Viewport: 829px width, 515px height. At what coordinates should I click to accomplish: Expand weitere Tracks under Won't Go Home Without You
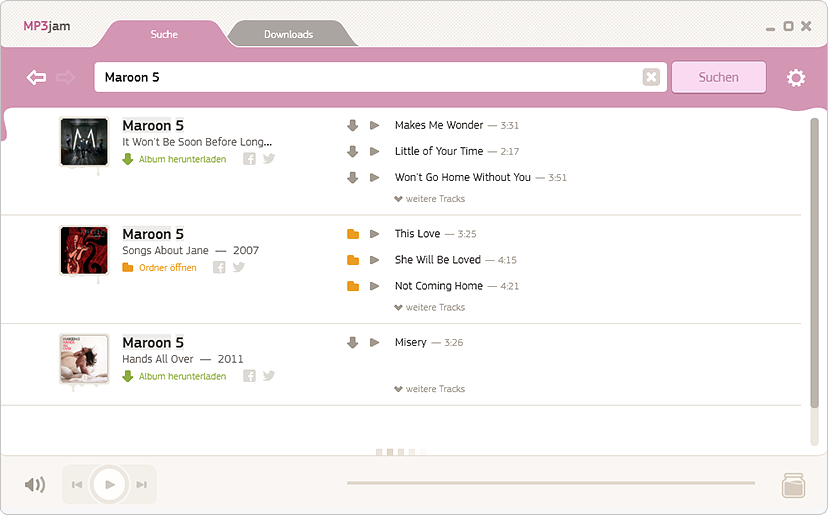430,199
